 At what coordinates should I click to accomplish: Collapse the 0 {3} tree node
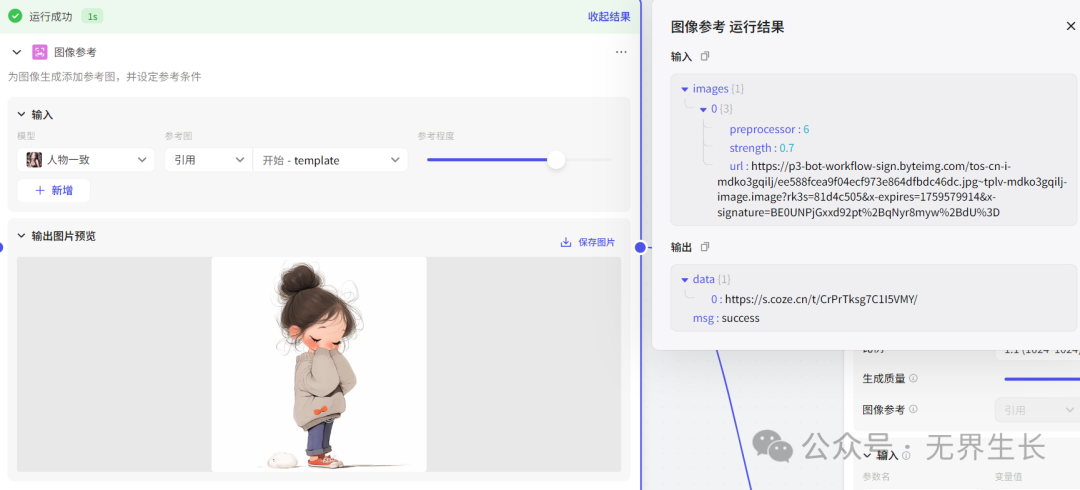(703, 109)
